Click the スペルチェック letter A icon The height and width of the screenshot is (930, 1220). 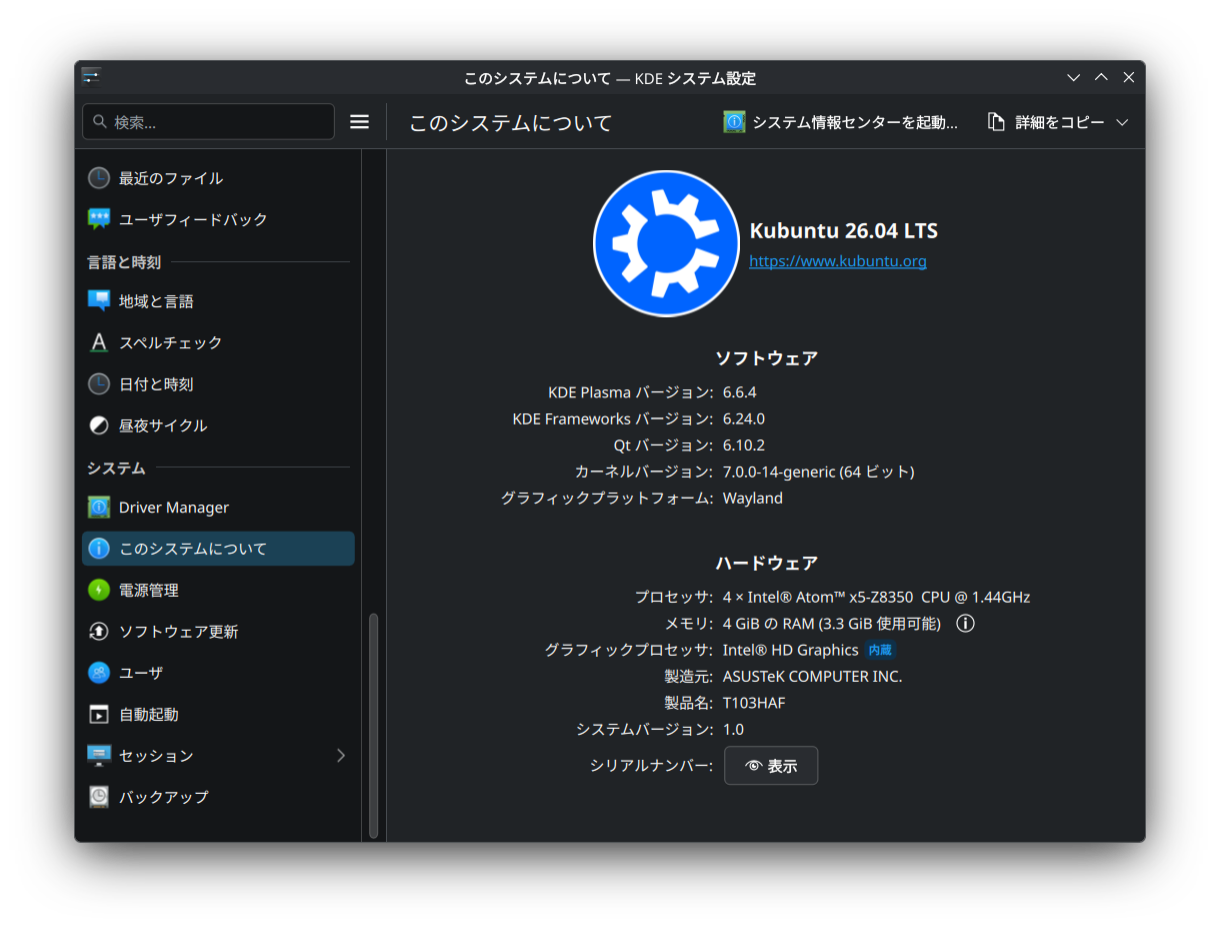pyautogui.click(x=99, y=343)
